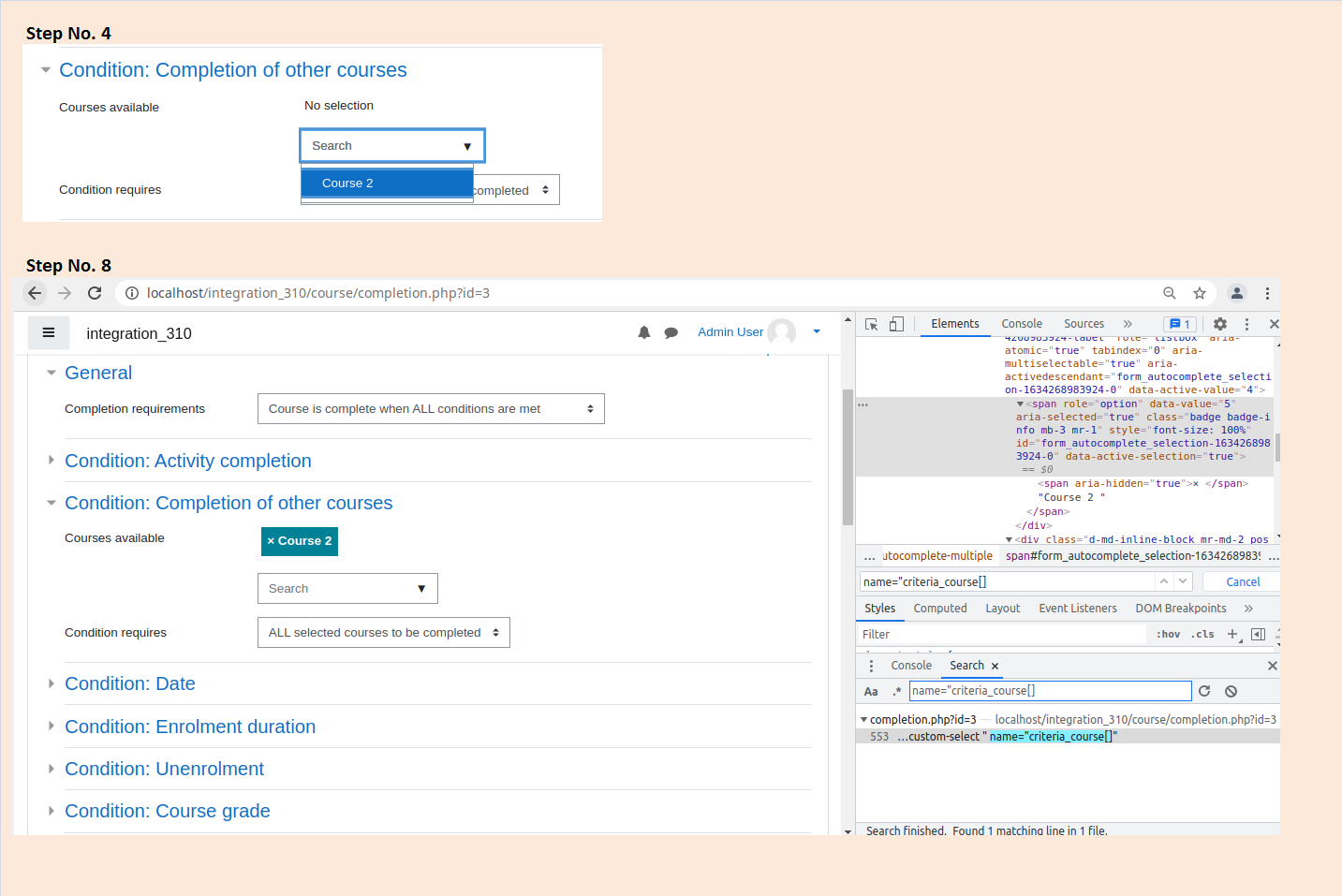The image size is (1342, 896).
Task: Select the Layout tab
Action: (x=1002, y=609)
